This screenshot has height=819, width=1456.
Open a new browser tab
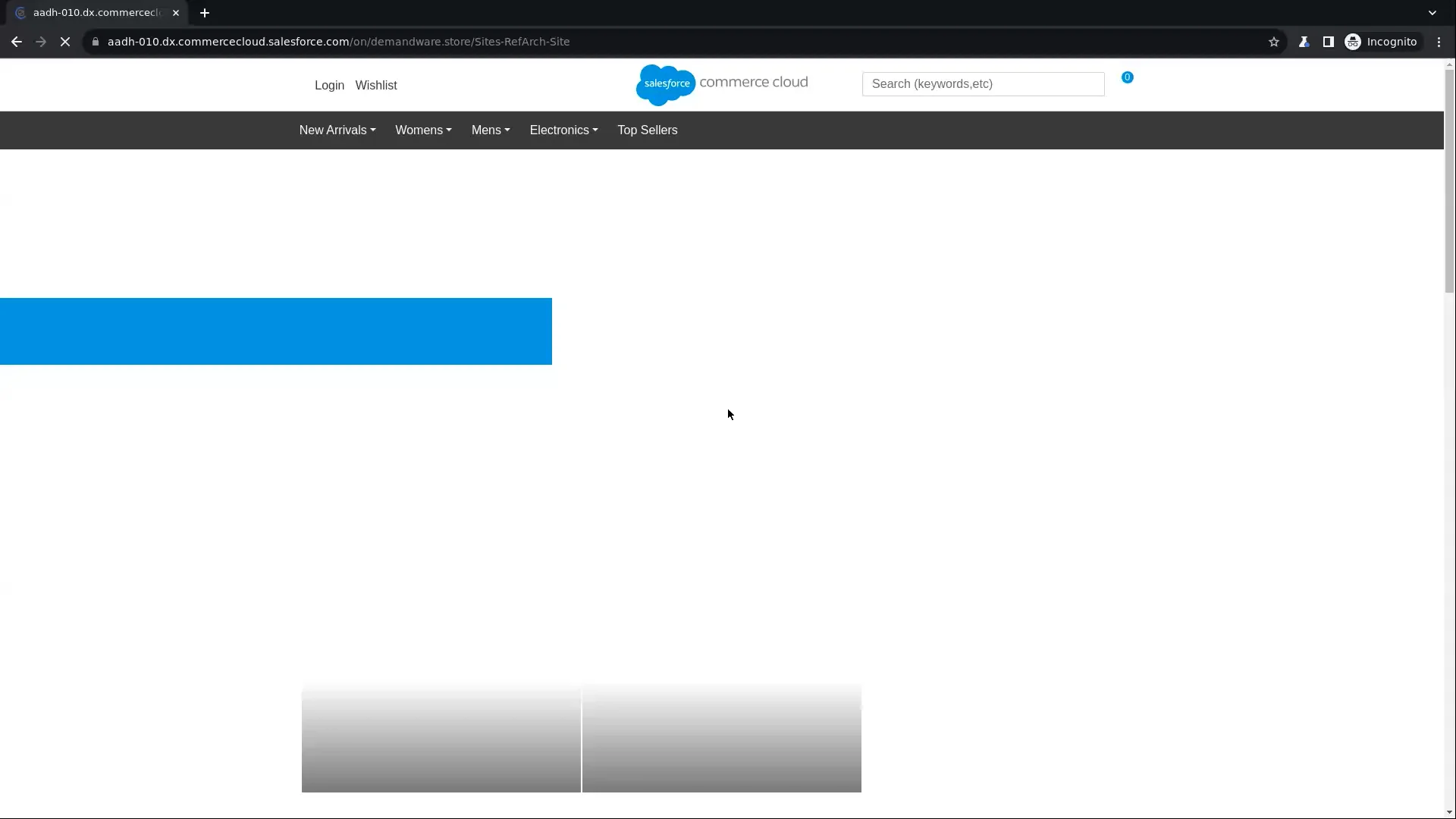(x=205, y=13)
